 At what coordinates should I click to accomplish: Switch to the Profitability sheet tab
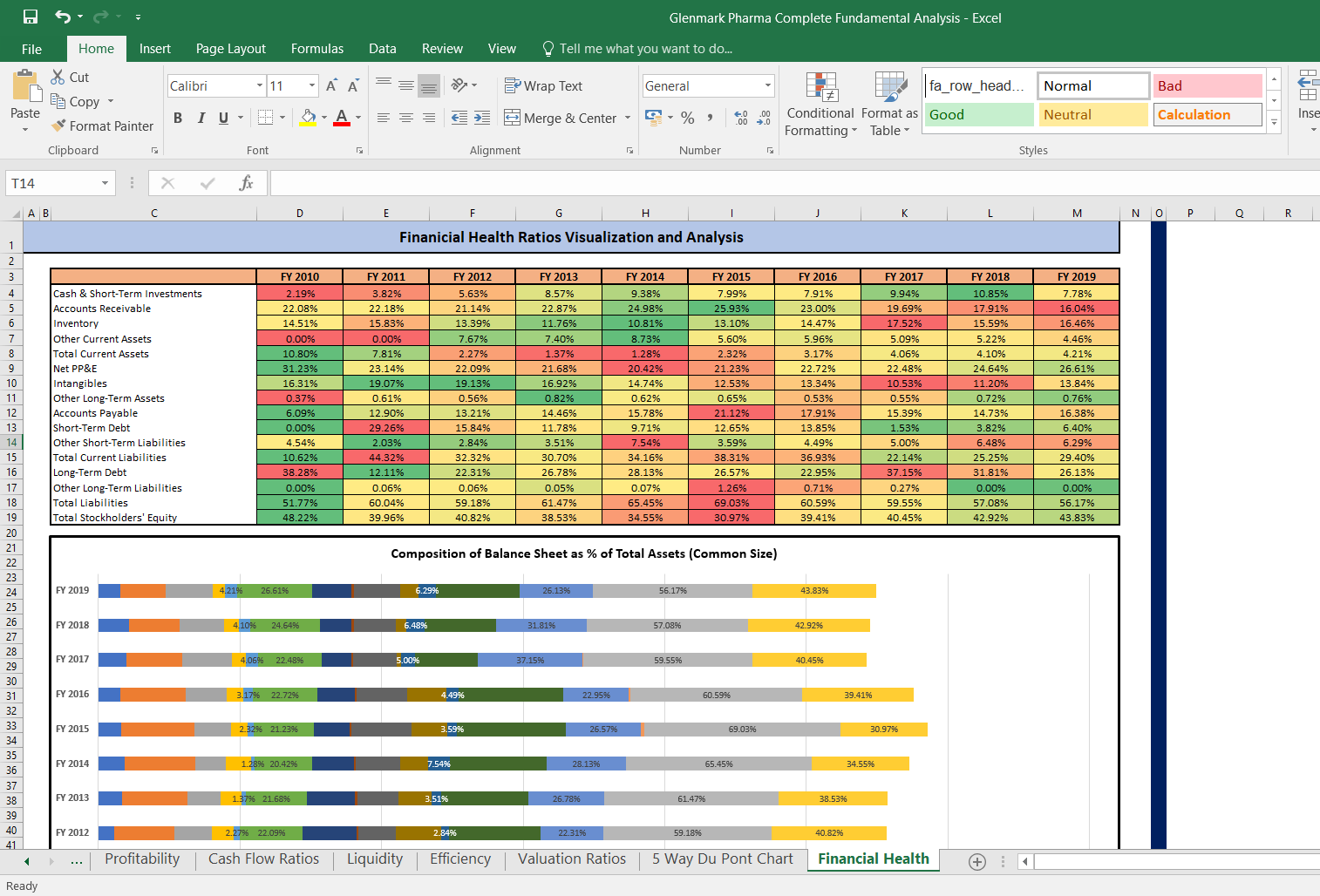[142, 859]
